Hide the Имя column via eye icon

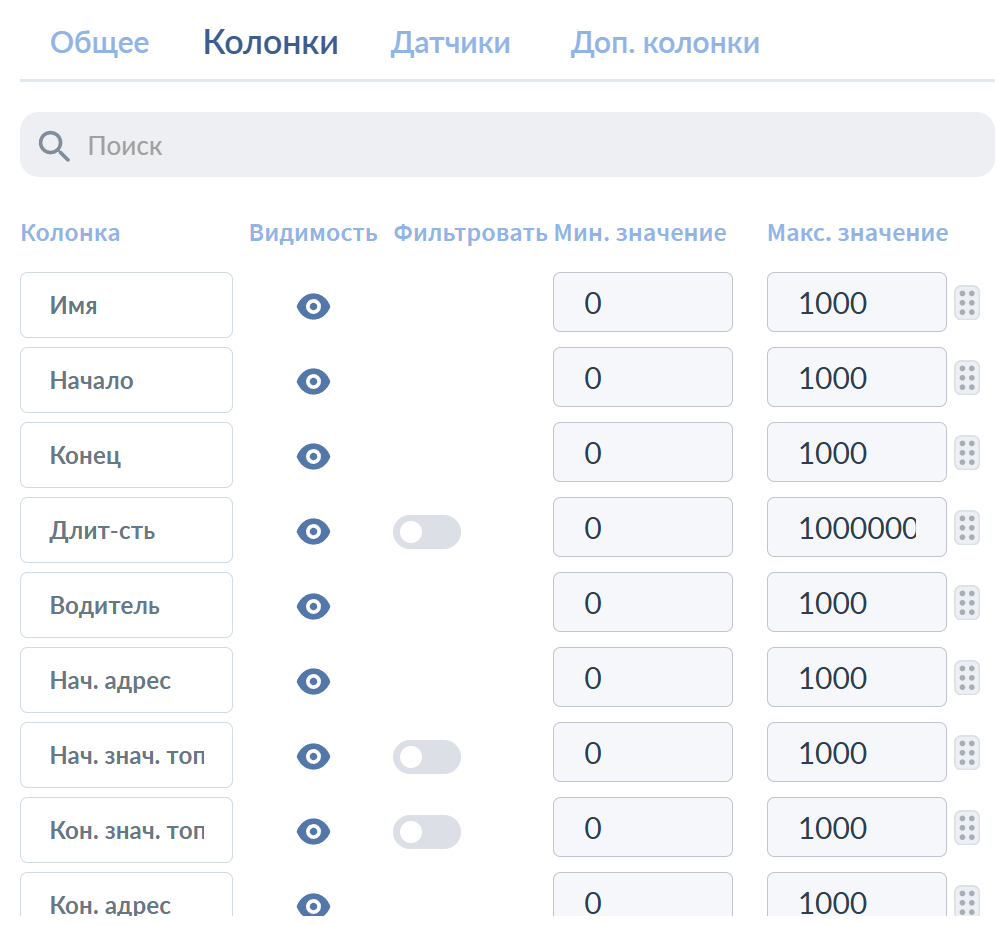[313, 306]
